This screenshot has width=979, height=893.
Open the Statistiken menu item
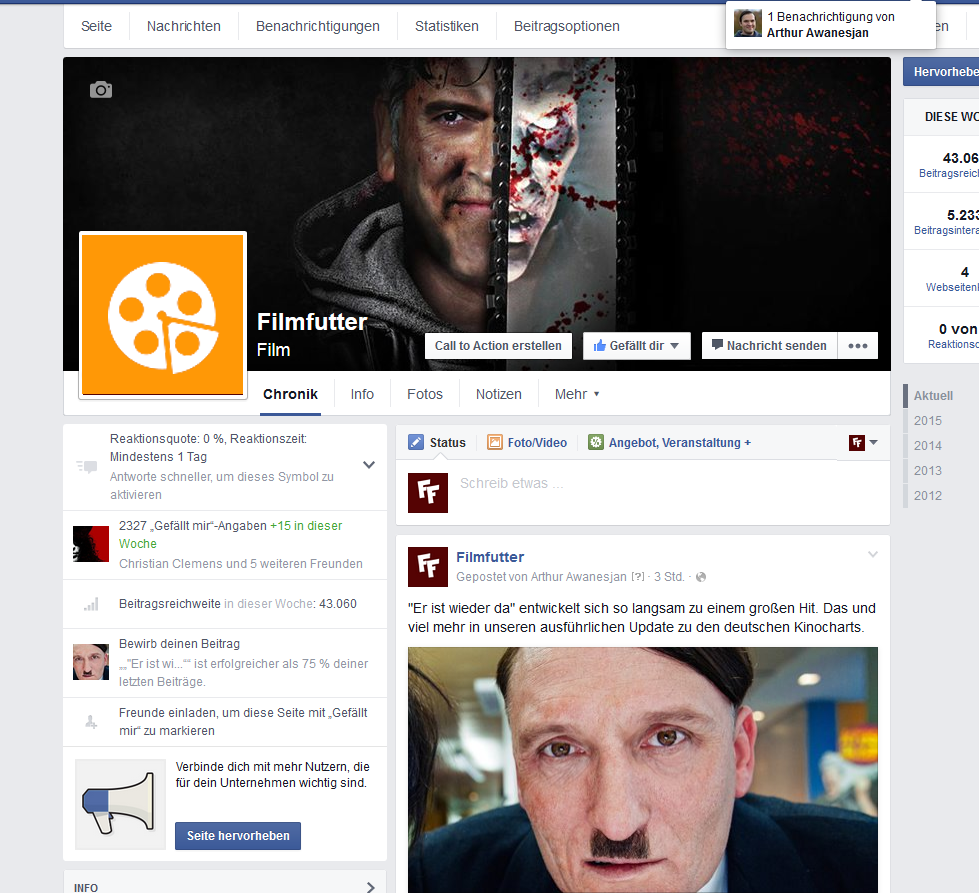pos(446,26)
